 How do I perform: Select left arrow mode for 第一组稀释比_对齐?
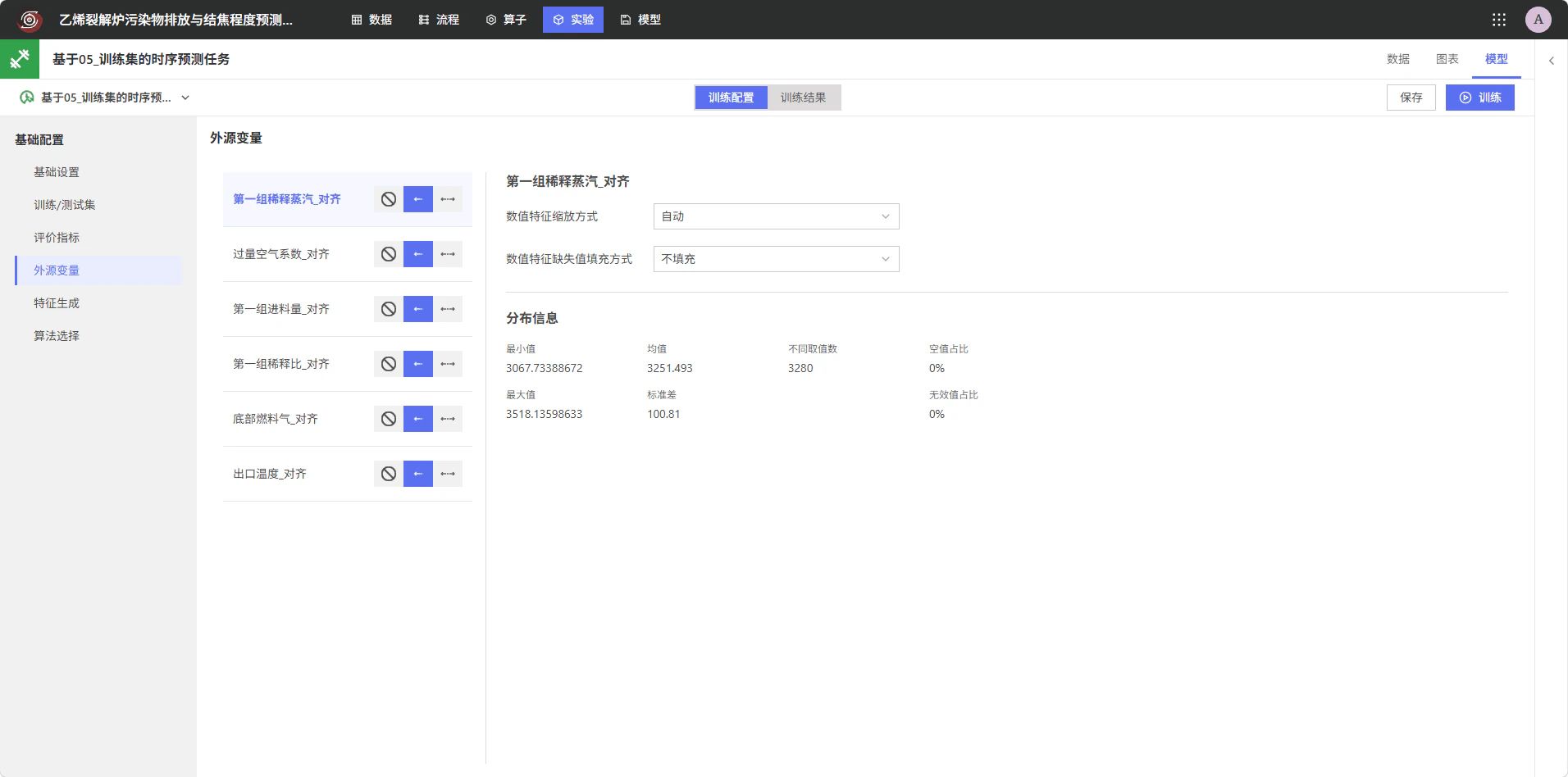tap(418, 364)
